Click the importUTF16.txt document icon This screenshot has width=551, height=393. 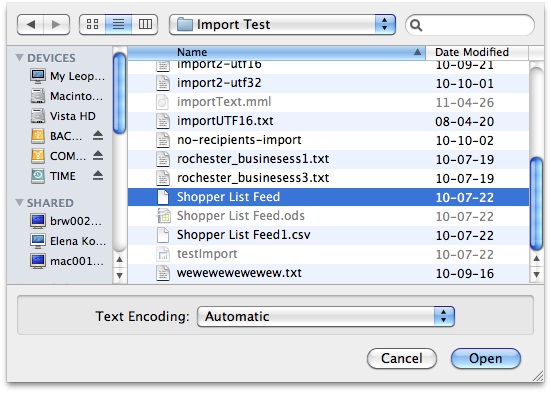163,121
